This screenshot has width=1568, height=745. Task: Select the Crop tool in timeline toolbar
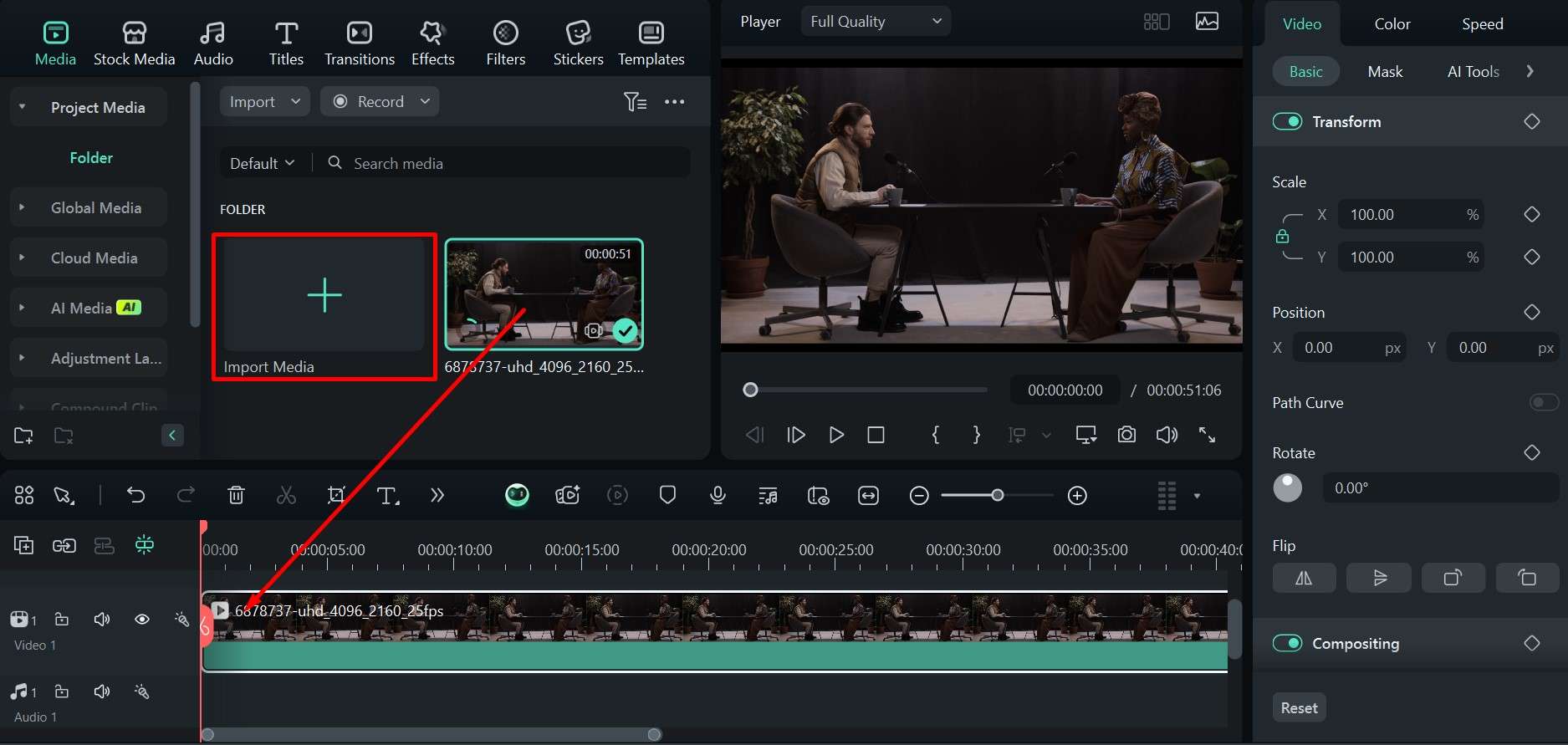(x=336, y=495)
